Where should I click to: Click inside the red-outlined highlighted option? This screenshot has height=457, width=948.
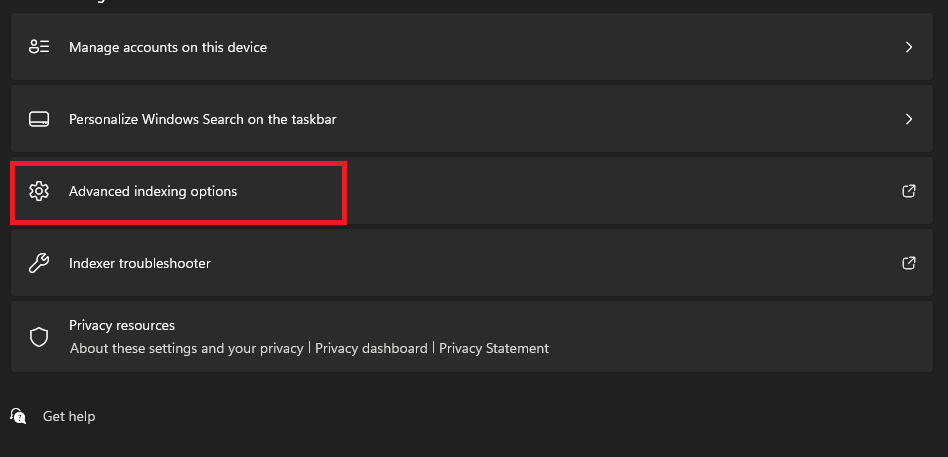pos(178,193)
